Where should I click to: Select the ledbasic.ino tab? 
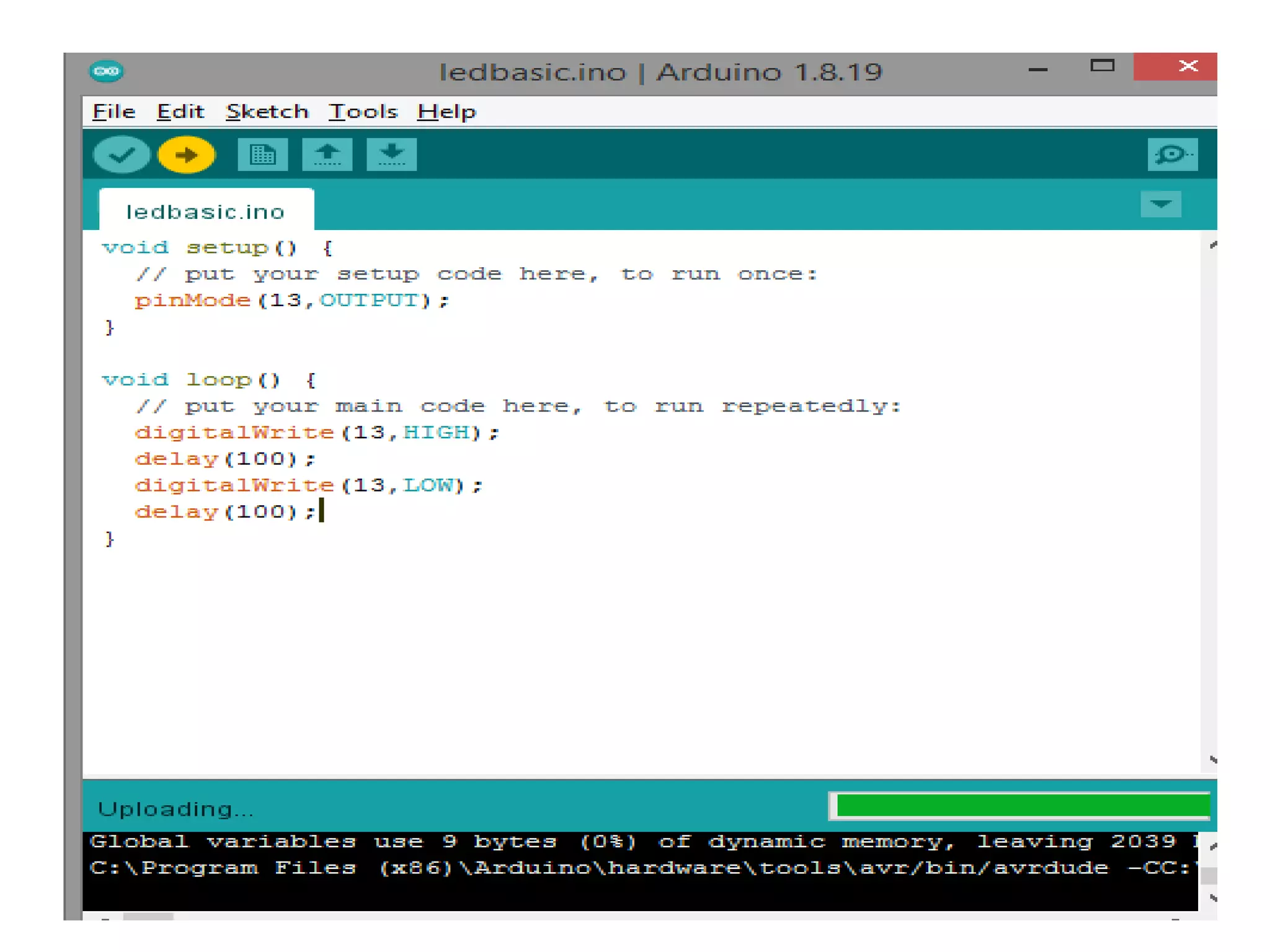coord(205,212)
